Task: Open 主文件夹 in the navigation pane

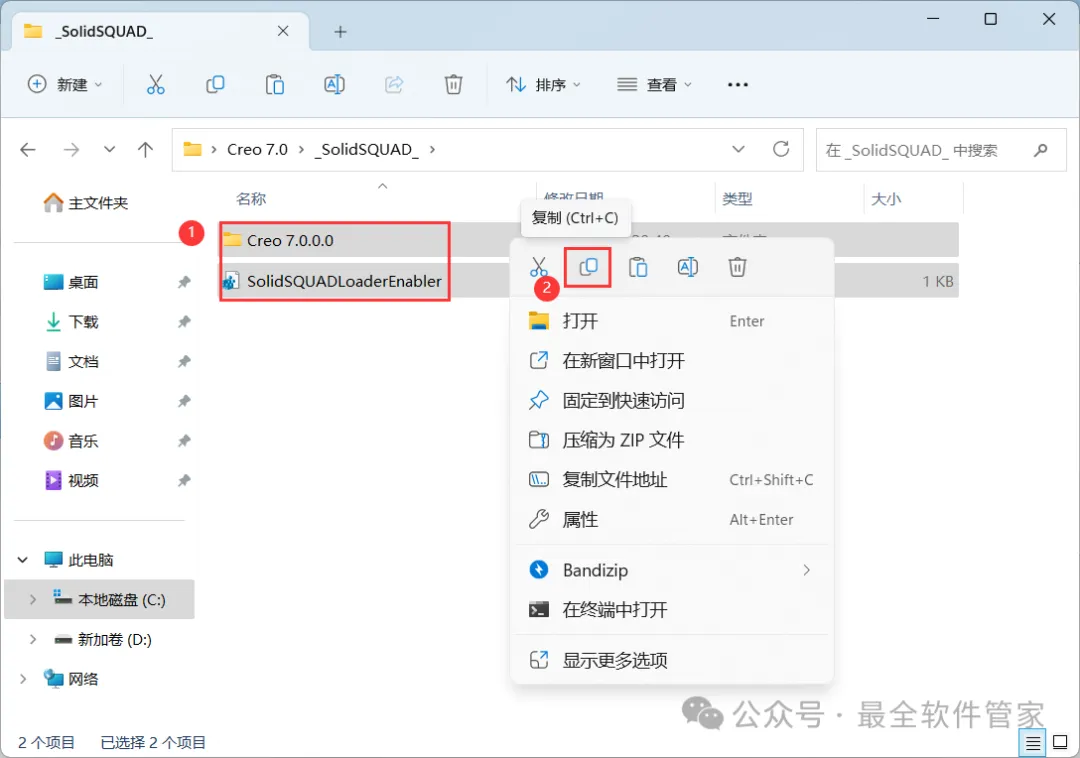Action: click(x=86, y=202)
